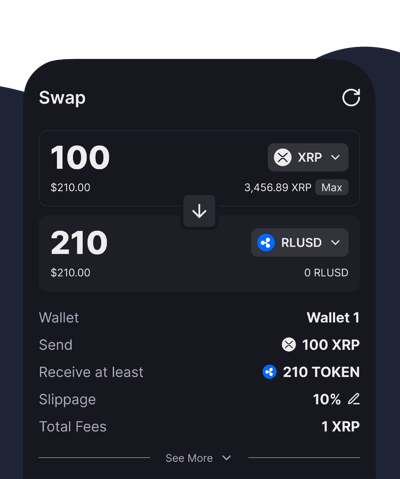This screenshot has height=479, width=400.
Task: Click the swap direction down-arrow button
Action: [x=199, y=211]
